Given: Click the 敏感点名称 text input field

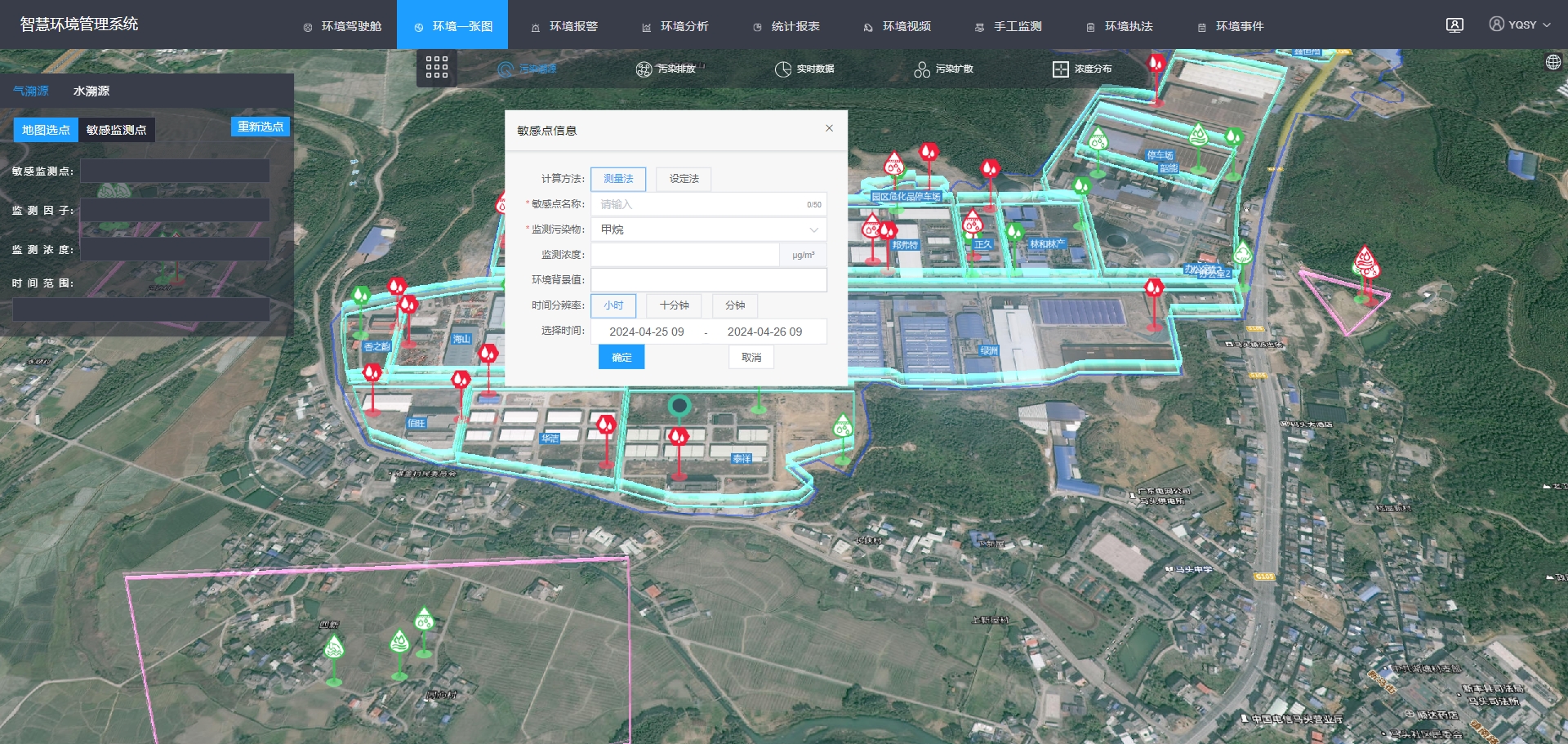Looking at the screenshot, I should pyautogui.click(x=700, y=204).
